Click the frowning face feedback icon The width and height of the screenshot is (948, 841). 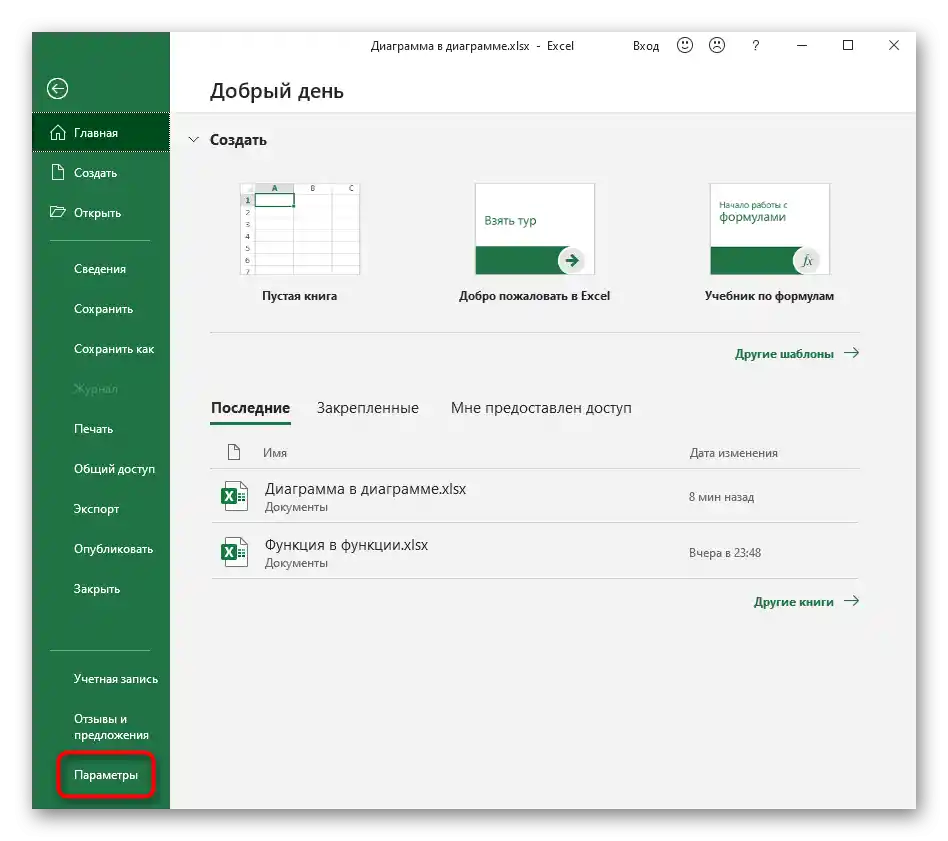coord(716,45)
